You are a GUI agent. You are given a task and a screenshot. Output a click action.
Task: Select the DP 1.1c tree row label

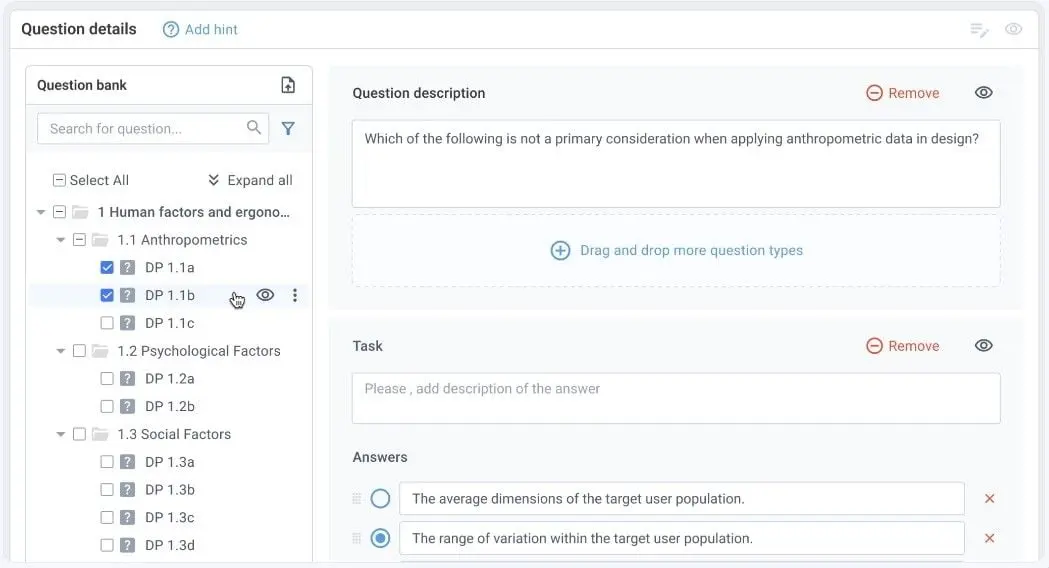[170, 323]
